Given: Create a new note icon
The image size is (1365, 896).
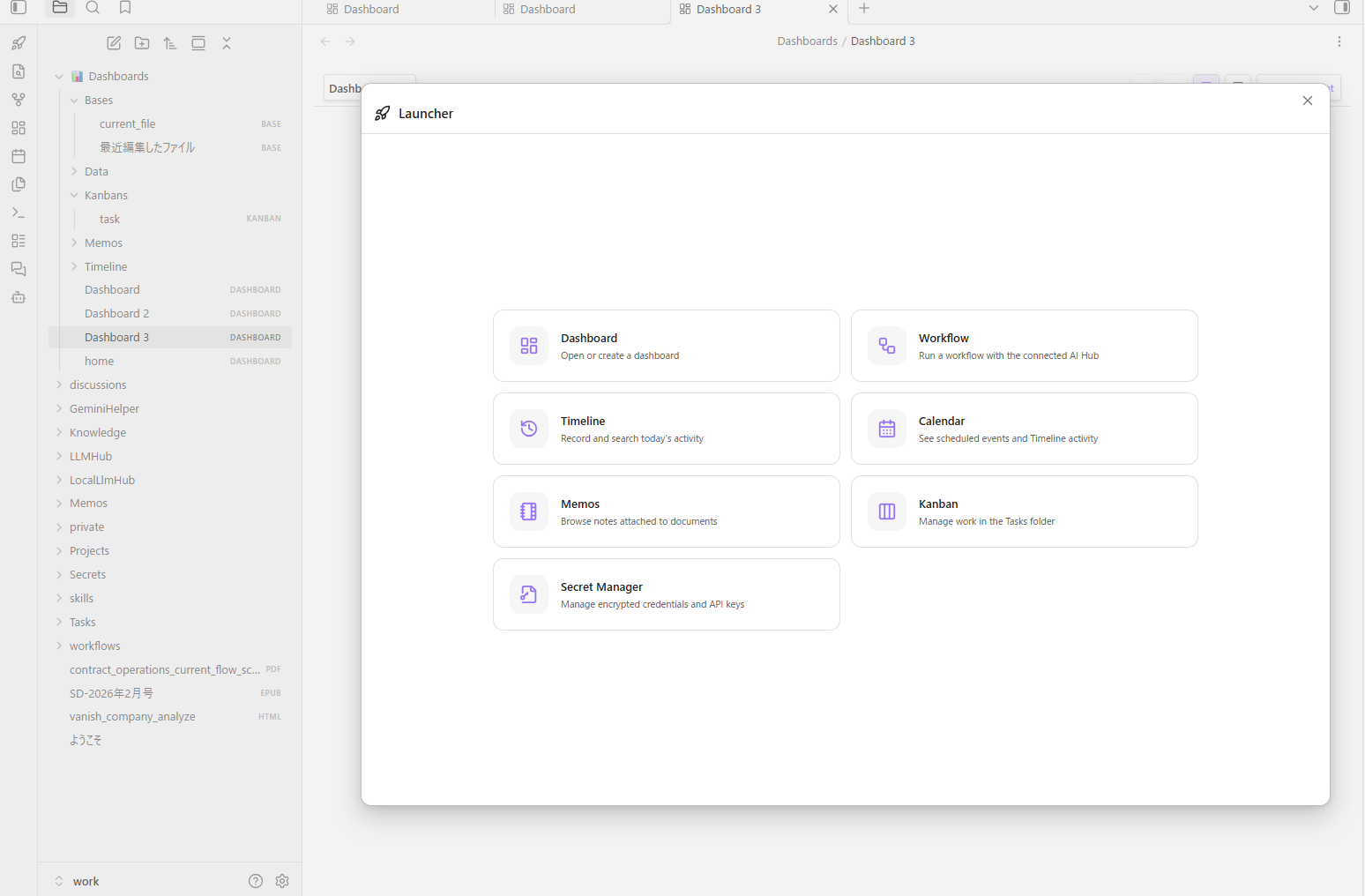Looking at the screenshot, I should 114,43.
